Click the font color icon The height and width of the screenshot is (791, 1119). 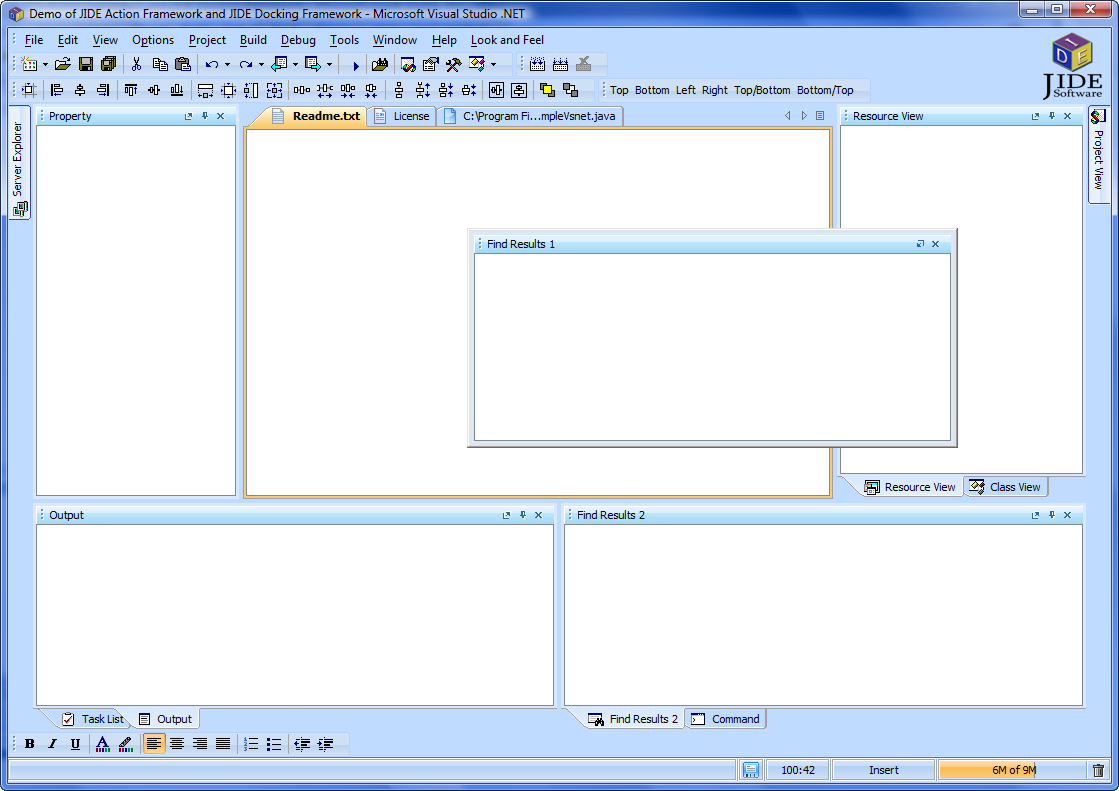point(103,744)
